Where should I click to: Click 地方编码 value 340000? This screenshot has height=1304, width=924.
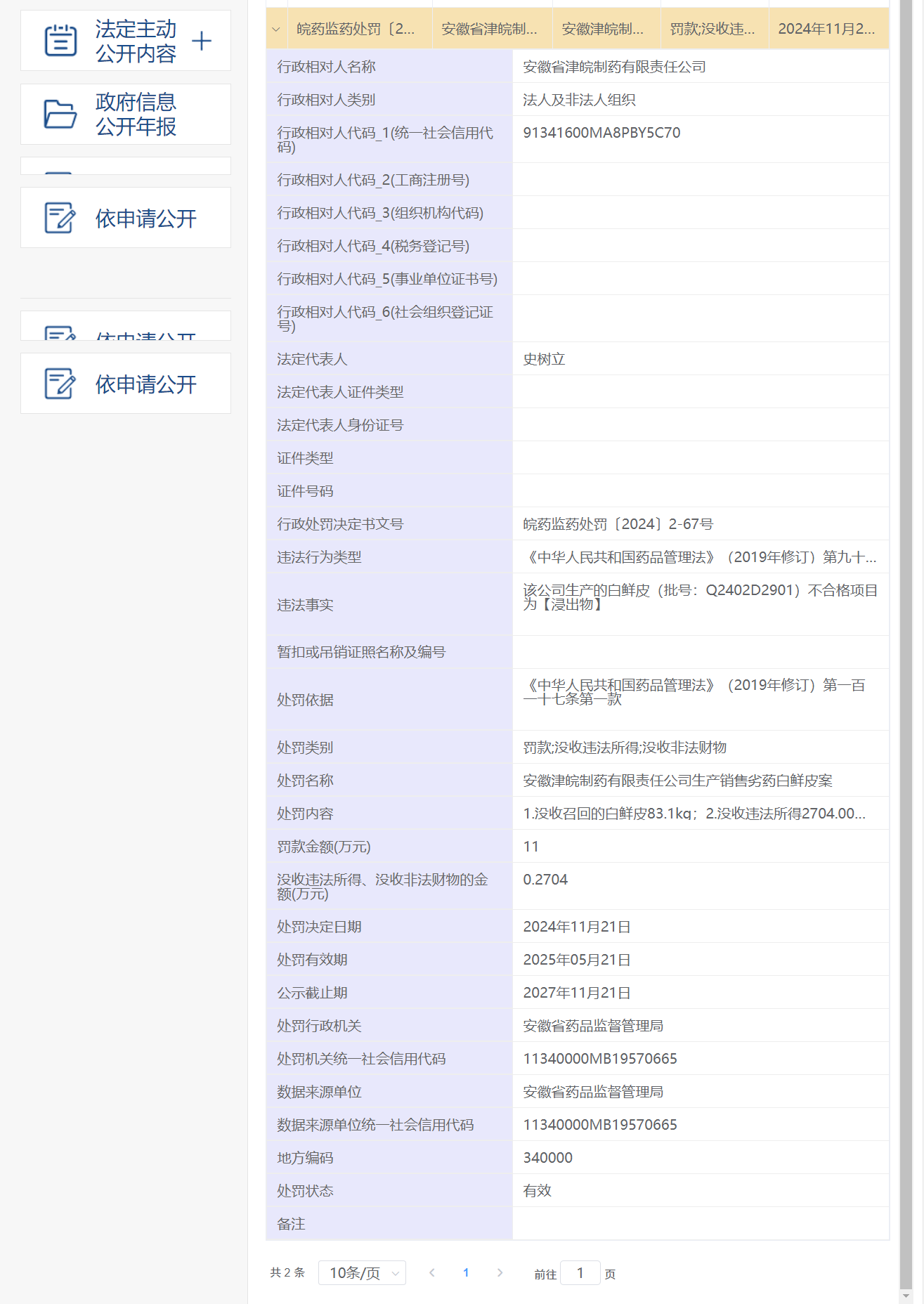coord(547,1158)
